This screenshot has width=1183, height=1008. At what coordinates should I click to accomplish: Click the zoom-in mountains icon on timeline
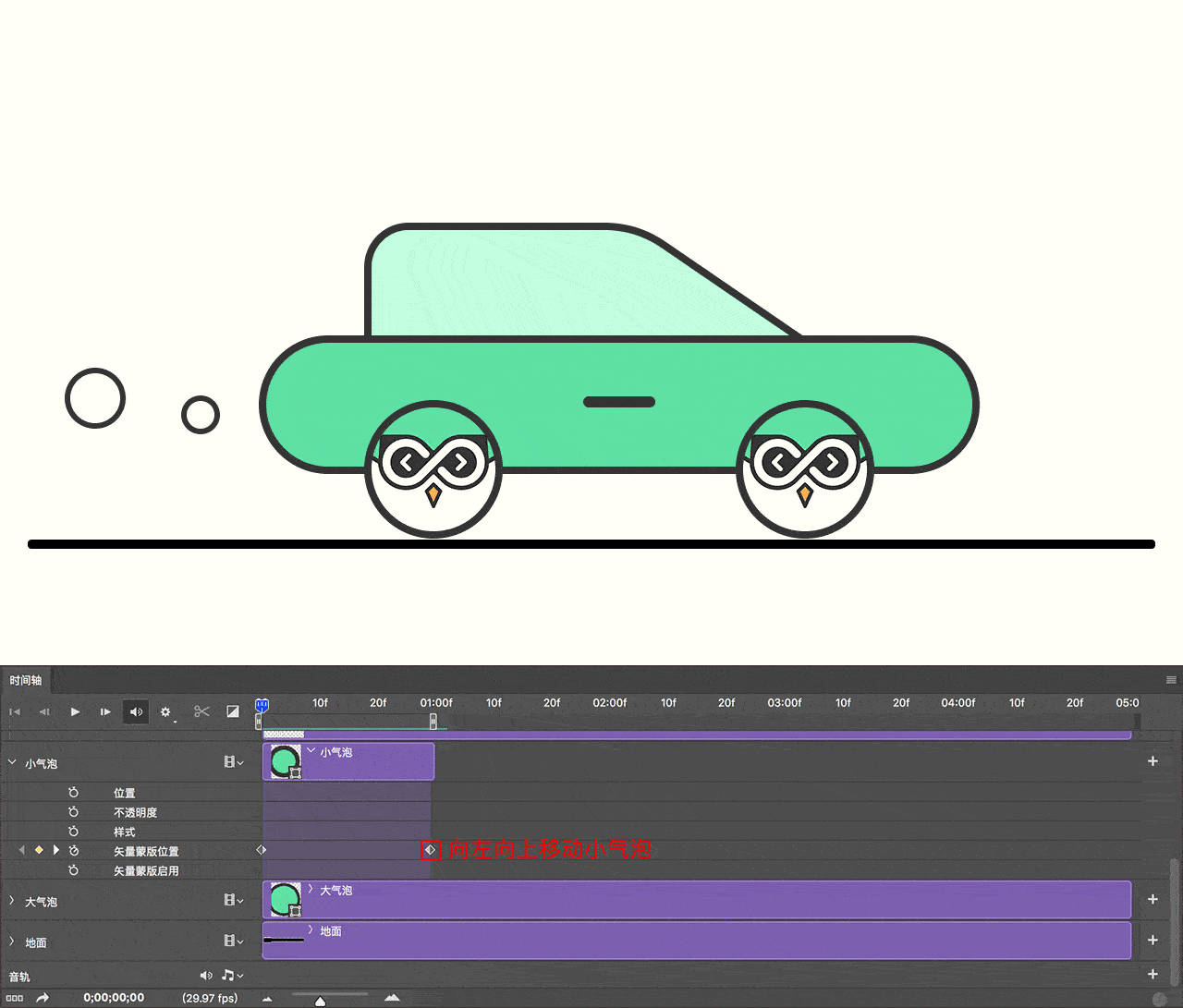click(x=392, y=998)
